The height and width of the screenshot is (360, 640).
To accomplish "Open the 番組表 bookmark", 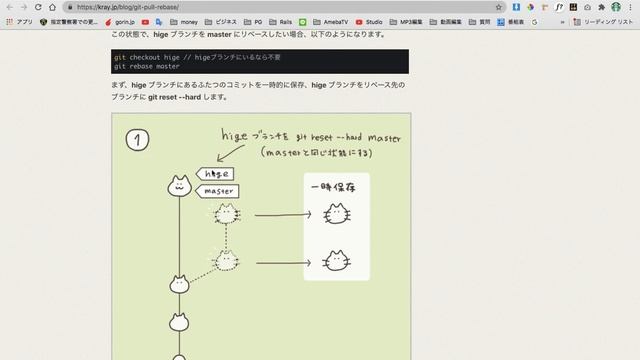I will pyautogui.click(x=511, y=22).
